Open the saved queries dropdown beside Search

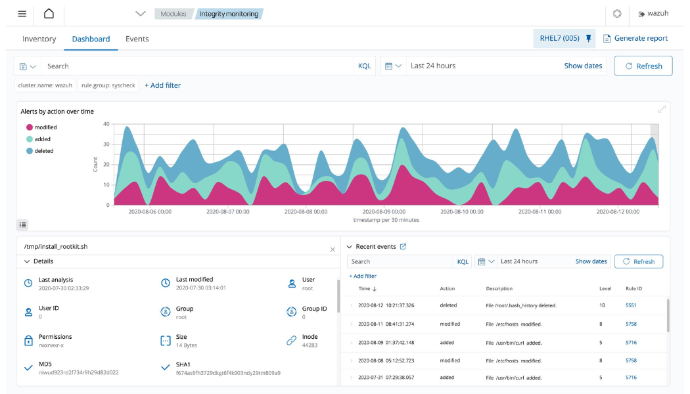tap(27, 66)
